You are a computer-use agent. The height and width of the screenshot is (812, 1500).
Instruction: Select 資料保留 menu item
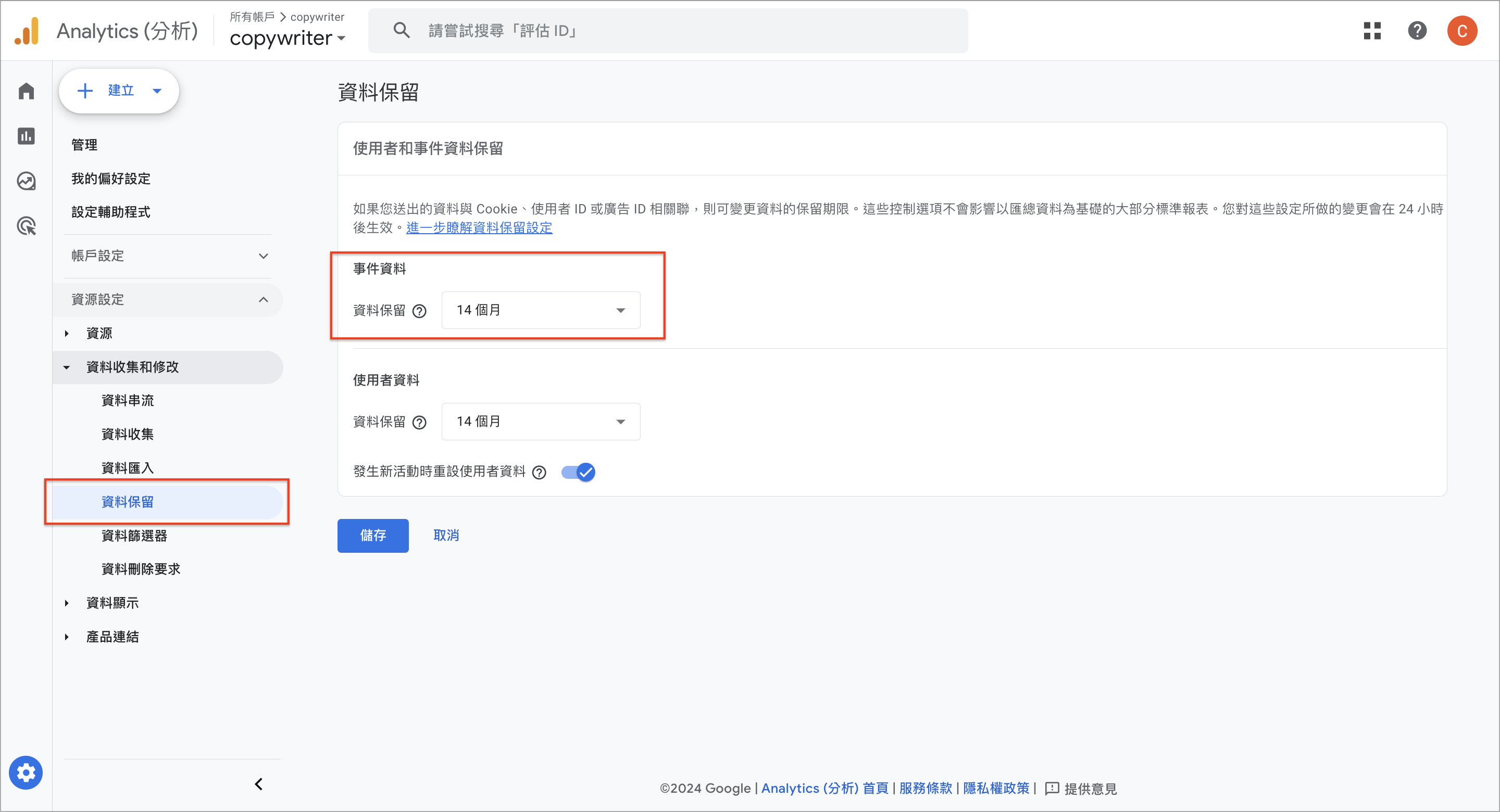pyautogui.click(x=168, y=502)
